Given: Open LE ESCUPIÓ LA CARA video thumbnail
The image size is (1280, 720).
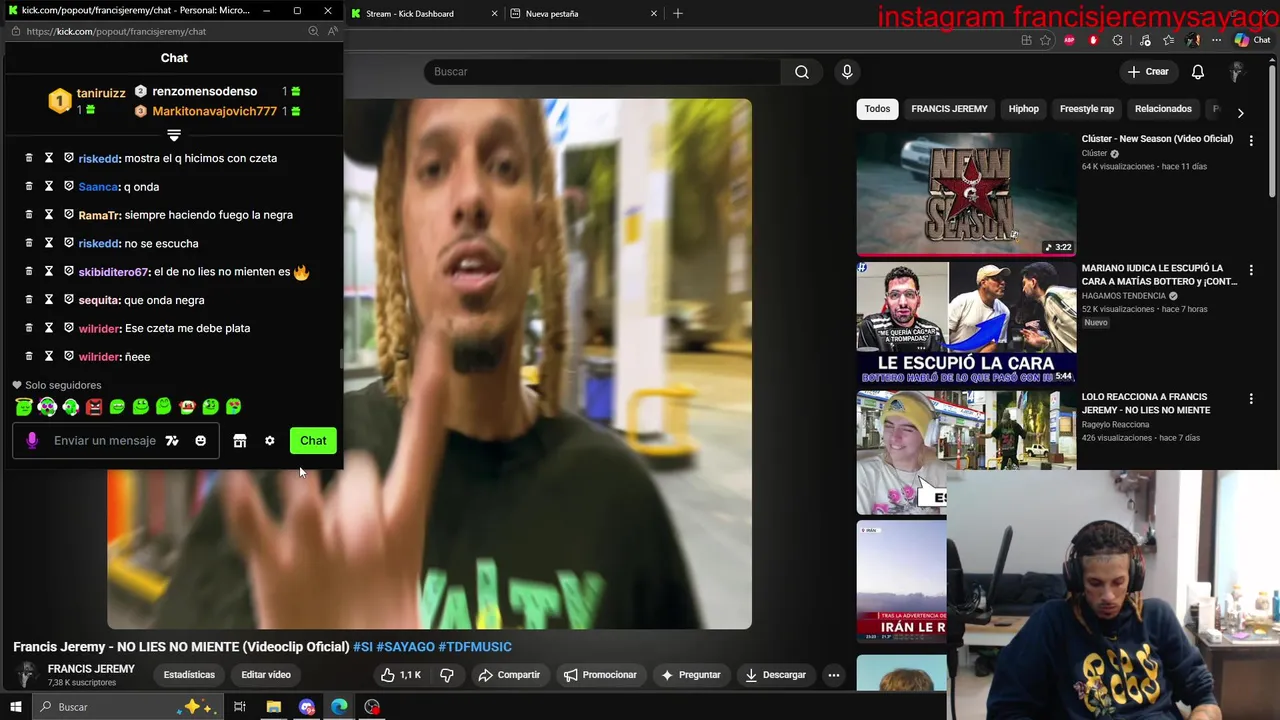Looking at the screenshot, I should click(966, 323).
